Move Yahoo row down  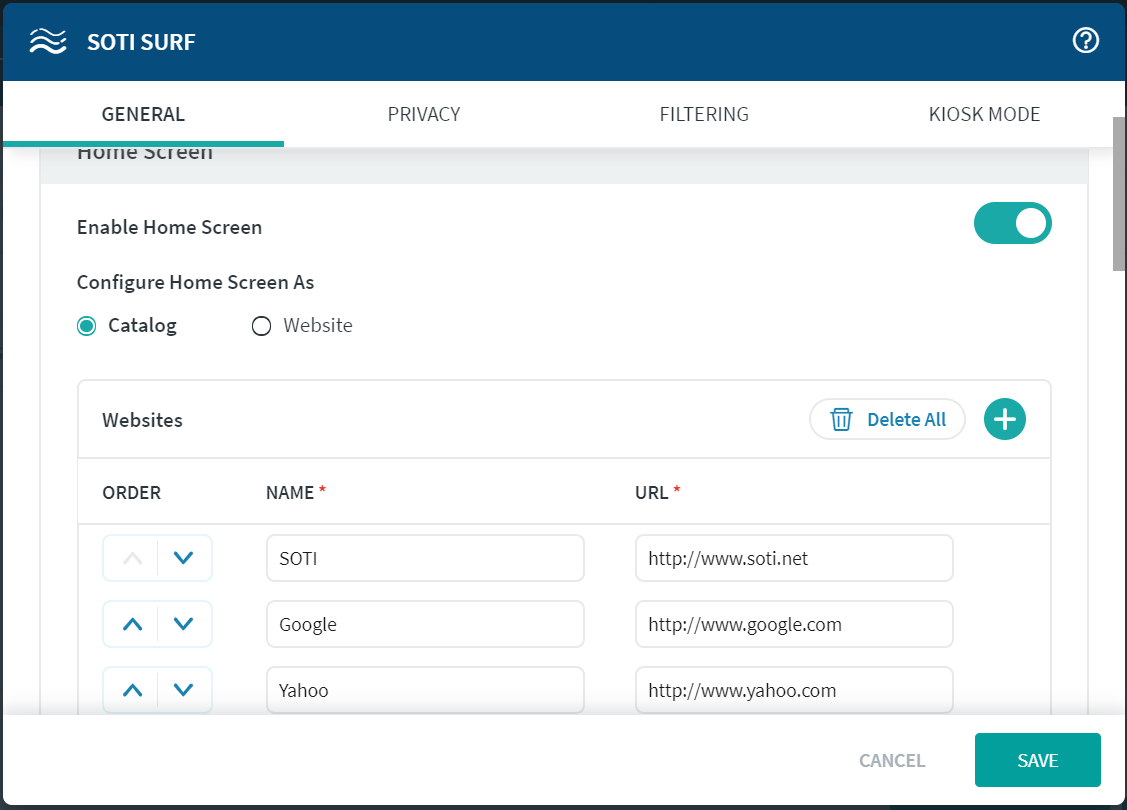tap(183, 690)
